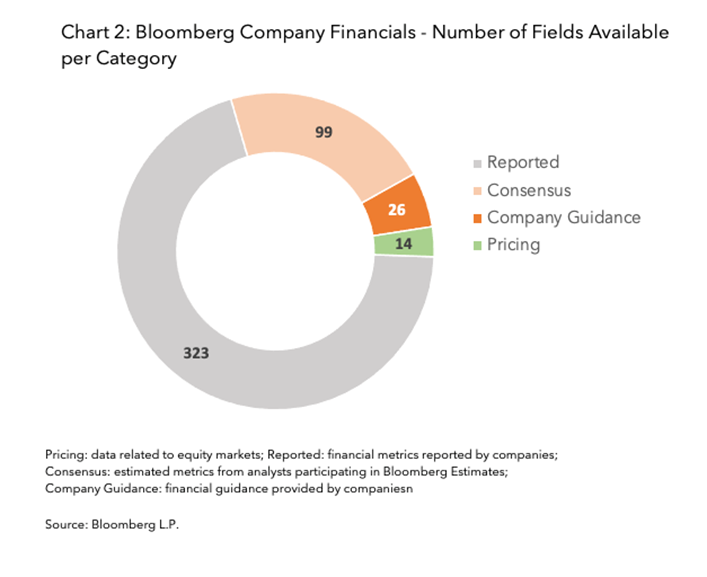Click the Pricing definition footnote line
The height and width of the screenshot is (577, 707).
(x=301, y=454)
